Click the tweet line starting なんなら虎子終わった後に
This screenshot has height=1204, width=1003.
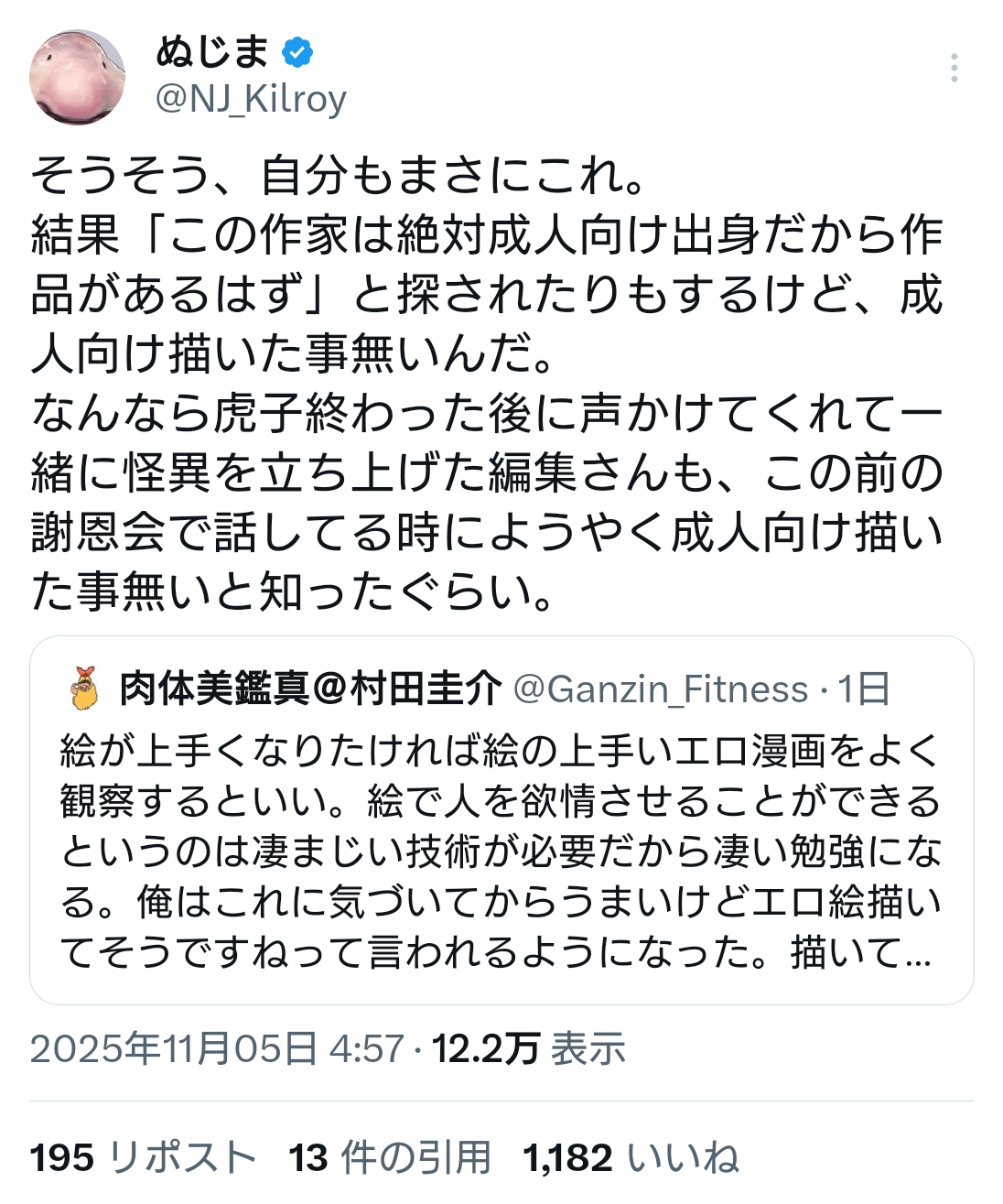tap(487, 414)
